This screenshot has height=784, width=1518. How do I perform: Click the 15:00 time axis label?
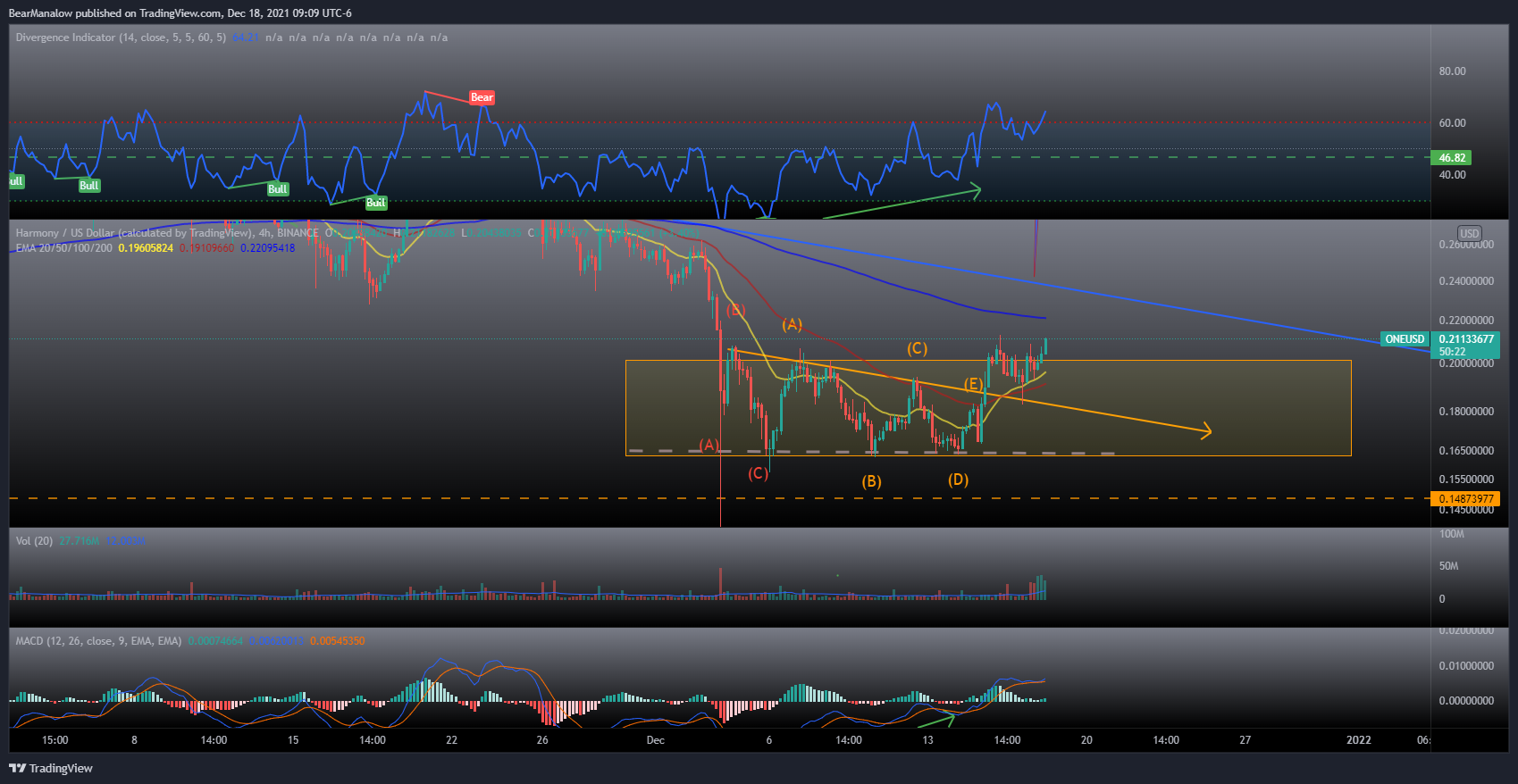55,740
